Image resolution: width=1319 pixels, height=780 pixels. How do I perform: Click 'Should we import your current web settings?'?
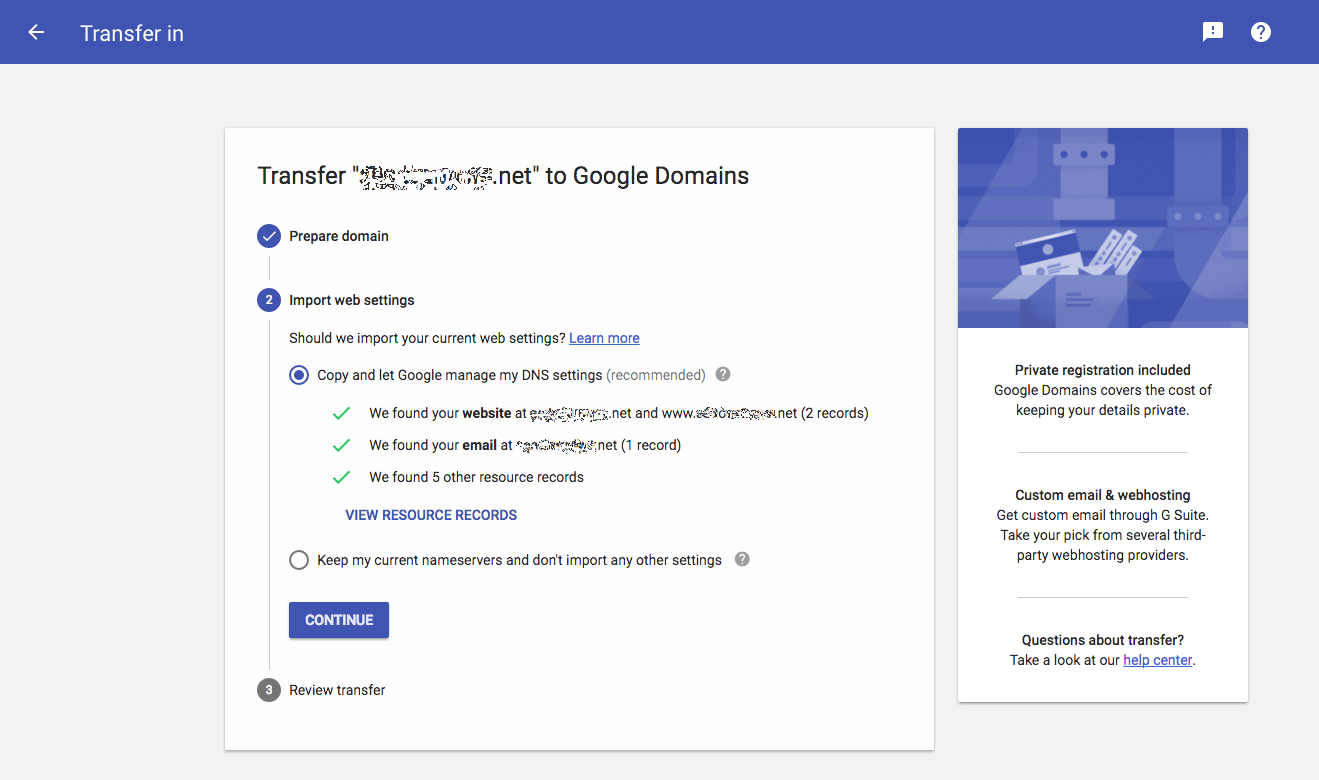coord(427,338)
